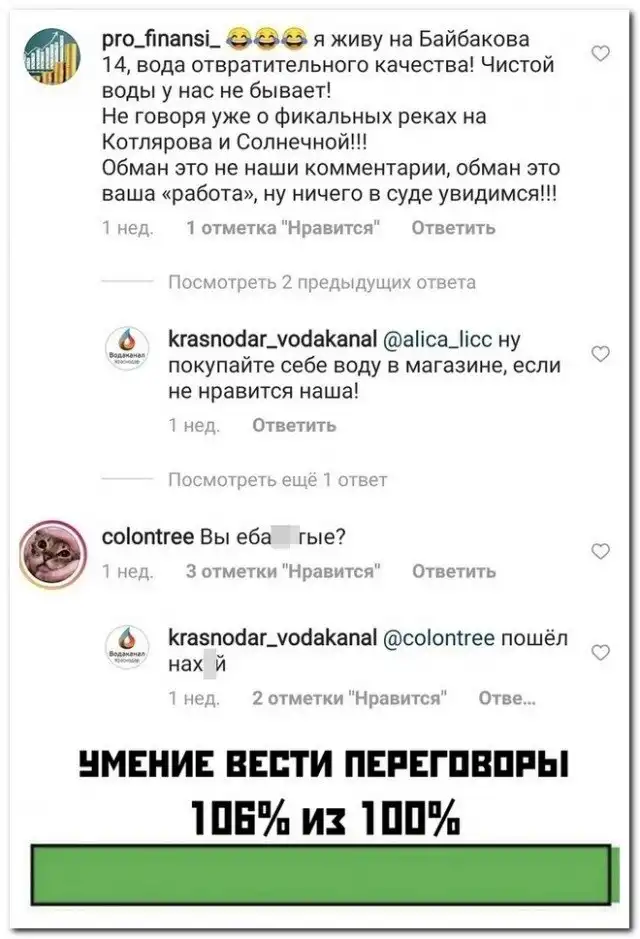Like the pro_finansi_ comment with heart icon

600,54
